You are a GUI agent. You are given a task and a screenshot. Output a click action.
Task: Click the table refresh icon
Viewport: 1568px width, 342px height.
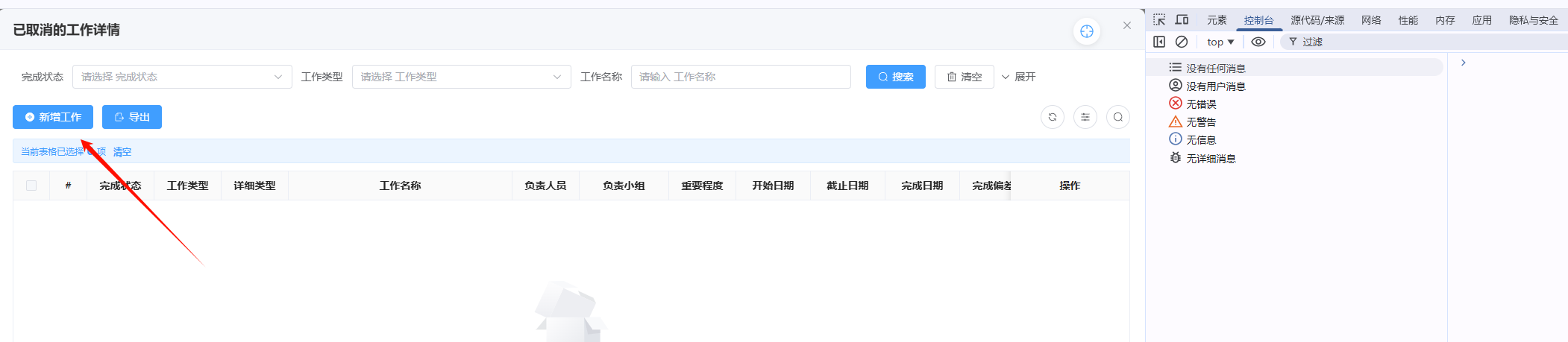1052,117
